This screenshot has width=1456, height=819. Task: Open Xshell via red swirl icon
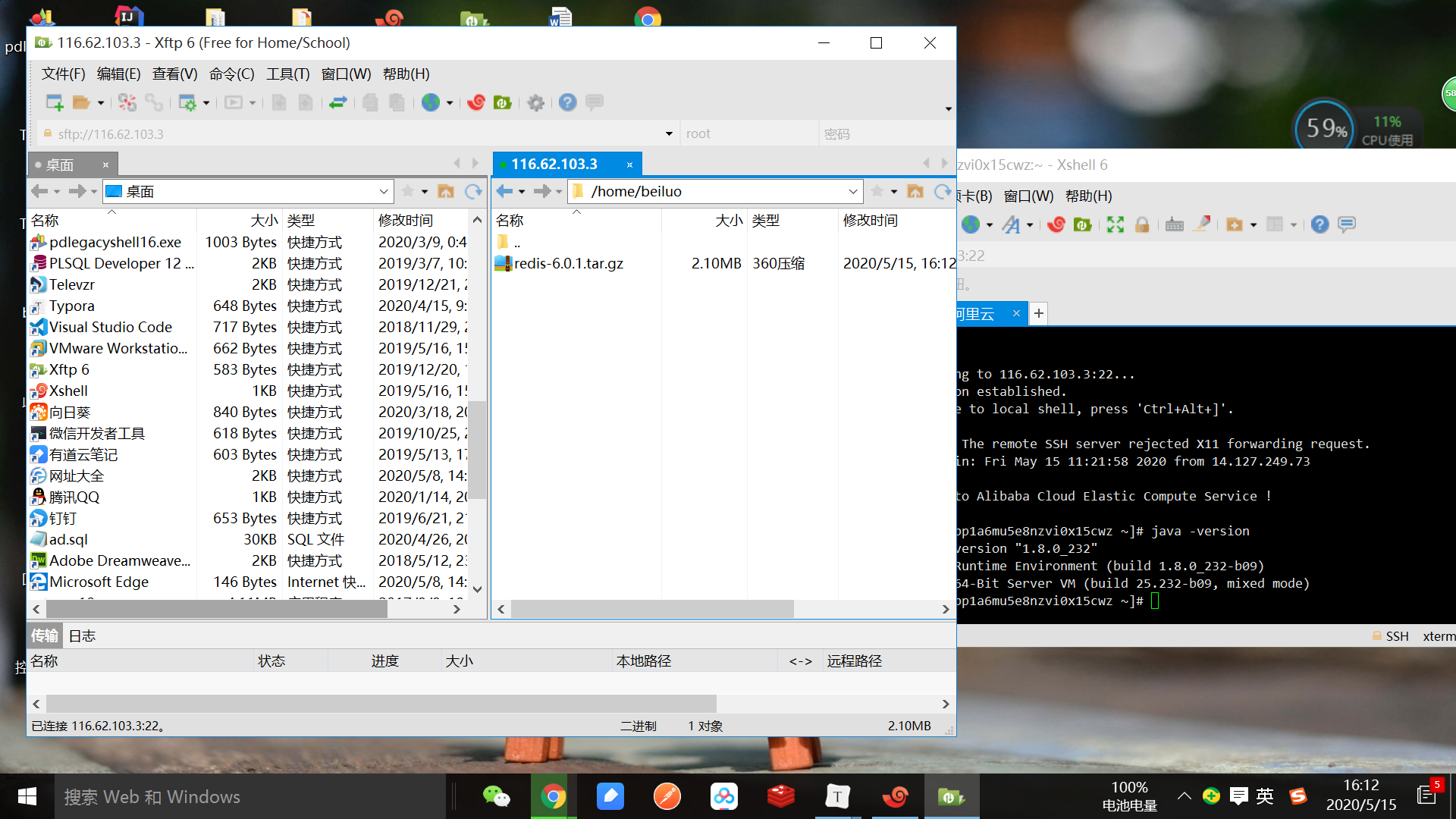click(476, 102)
